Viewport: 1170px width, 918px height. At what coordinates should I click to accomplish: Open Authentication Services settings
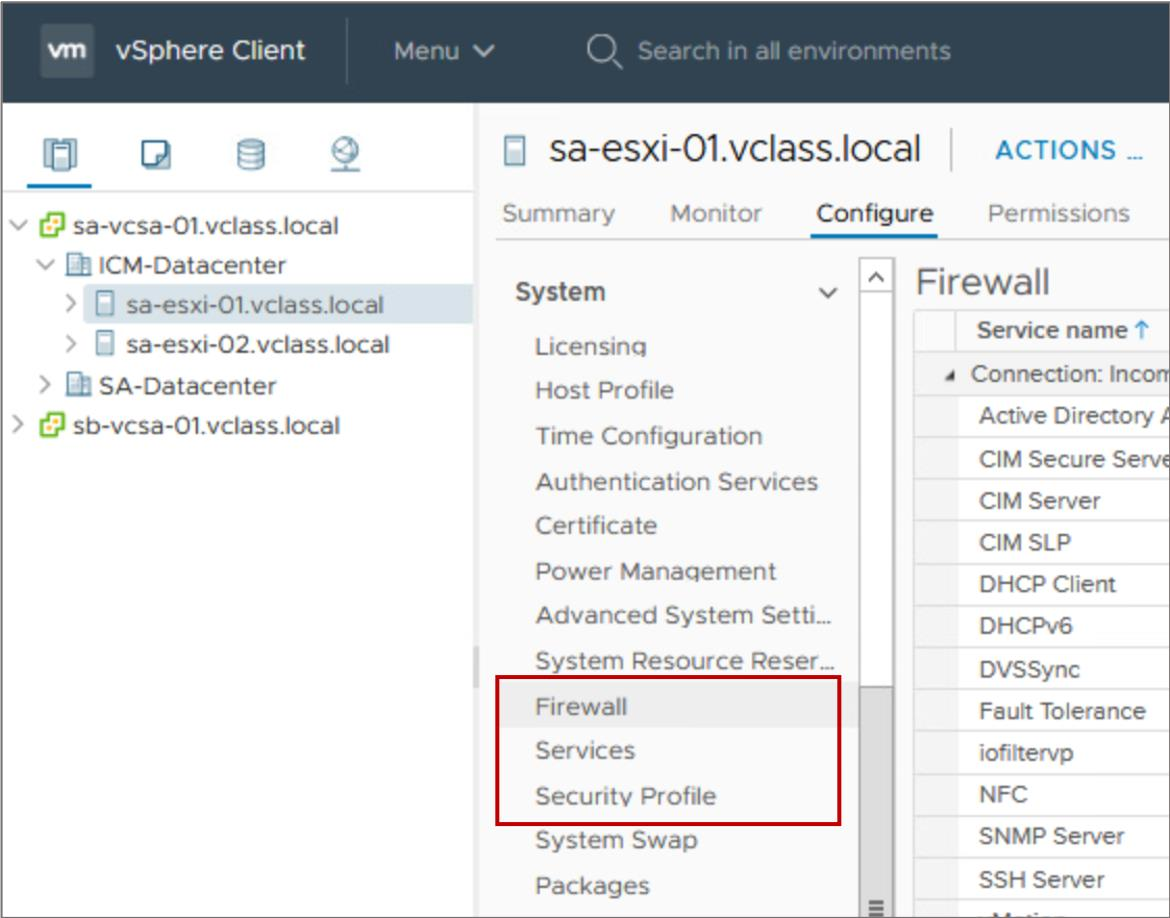coord(677,481)
